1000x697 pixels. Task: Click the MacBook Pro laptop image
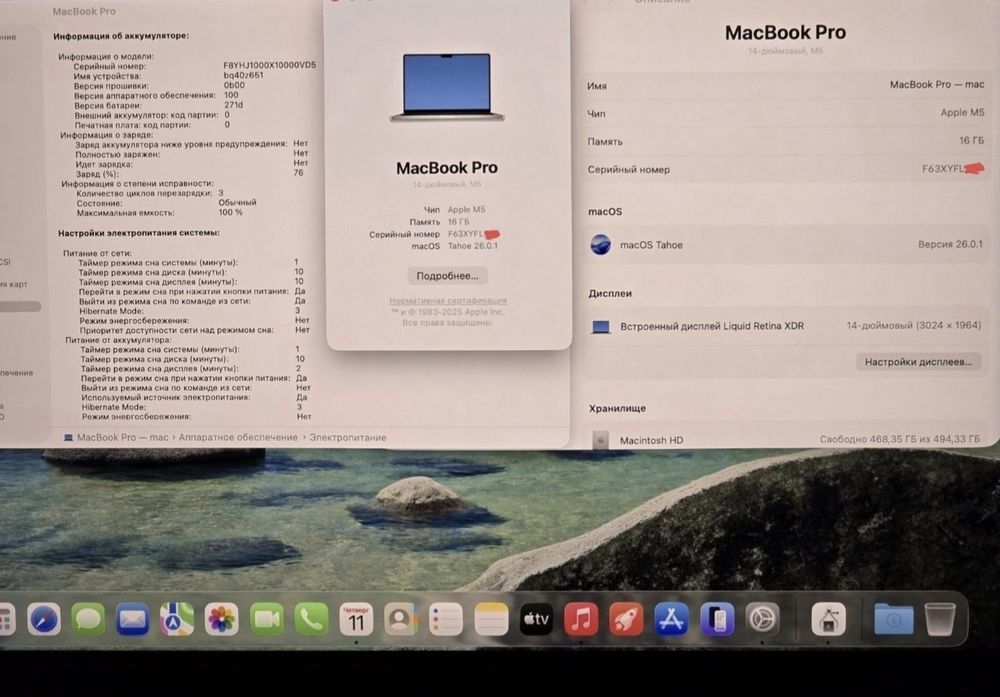447,87
